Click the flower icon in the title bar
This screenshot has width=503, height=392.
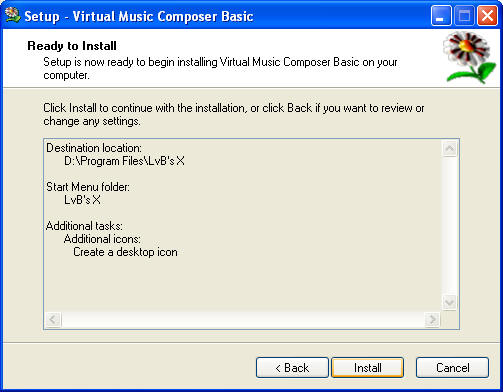[x=13, y=15]
